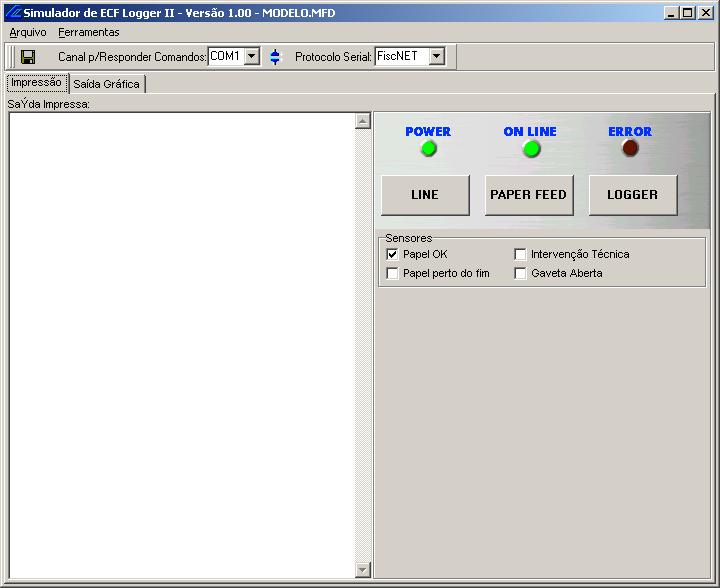Click the PAPER FEED button
Screen dimensions: 720x588
click(529, 195)
